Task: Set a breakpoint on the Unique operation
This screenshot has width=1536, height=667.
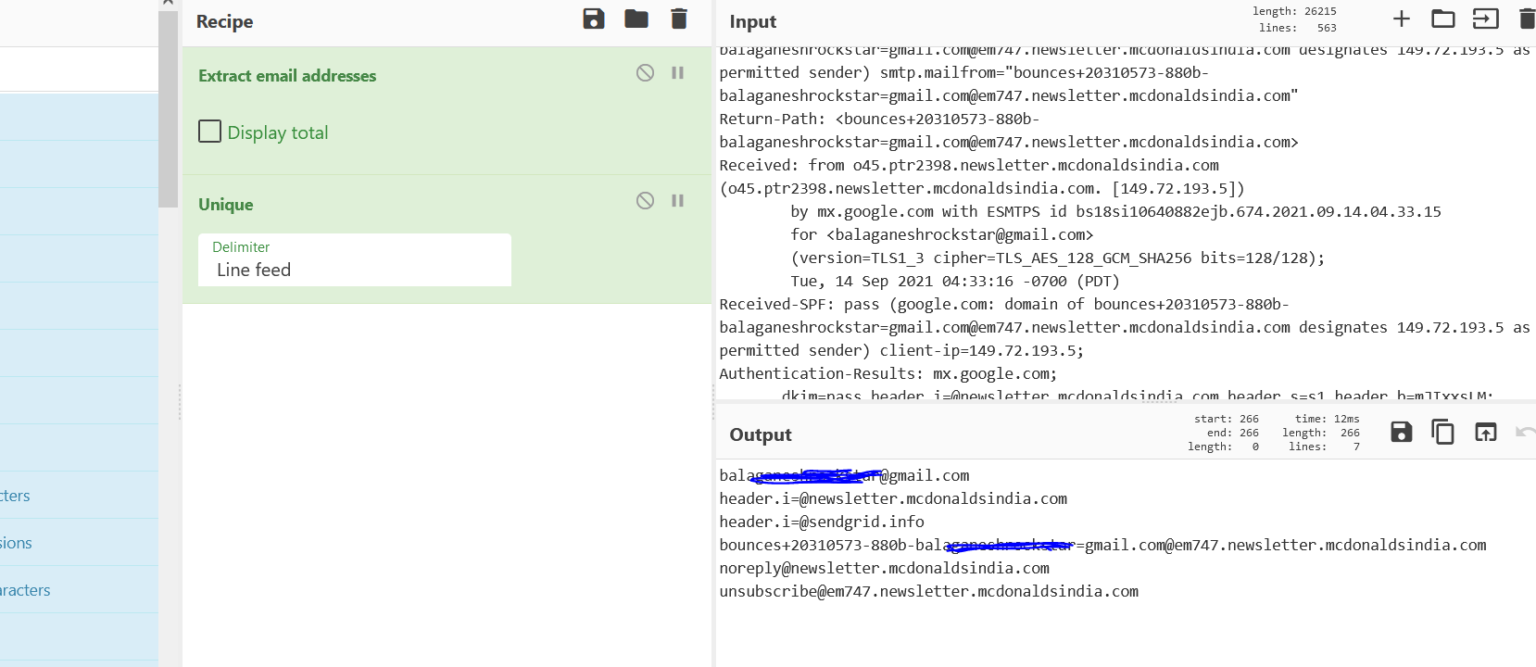Action: (678, 201)
